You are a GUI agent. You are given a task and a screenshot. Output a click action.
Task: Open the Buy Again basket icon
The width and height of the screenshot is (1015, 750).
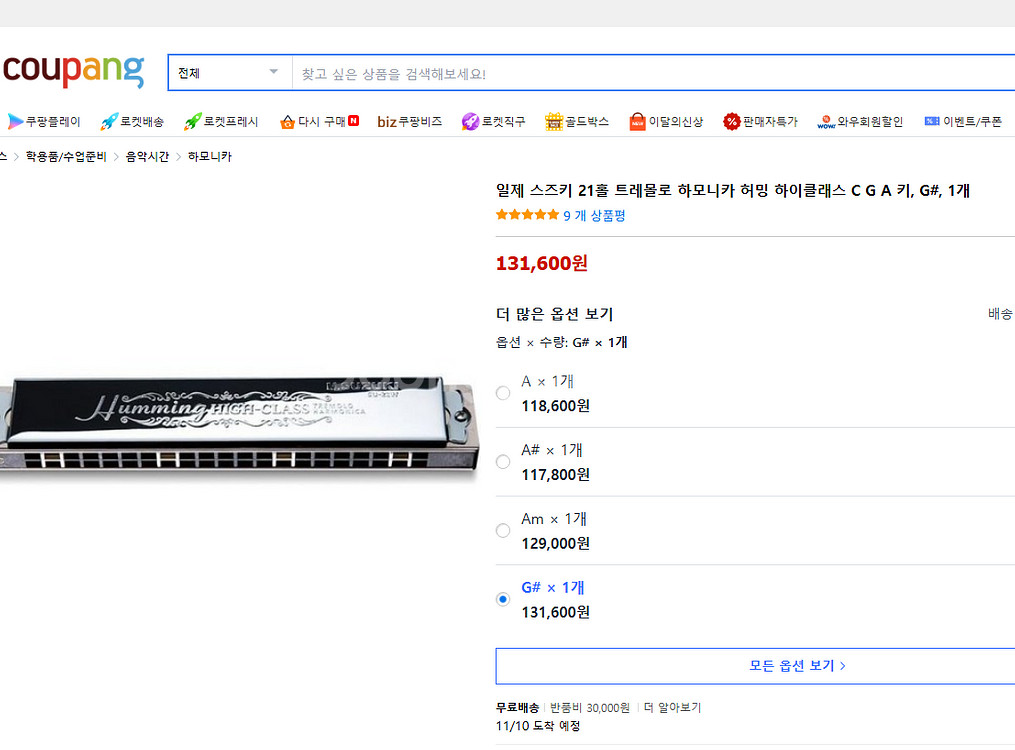[287, 122]
